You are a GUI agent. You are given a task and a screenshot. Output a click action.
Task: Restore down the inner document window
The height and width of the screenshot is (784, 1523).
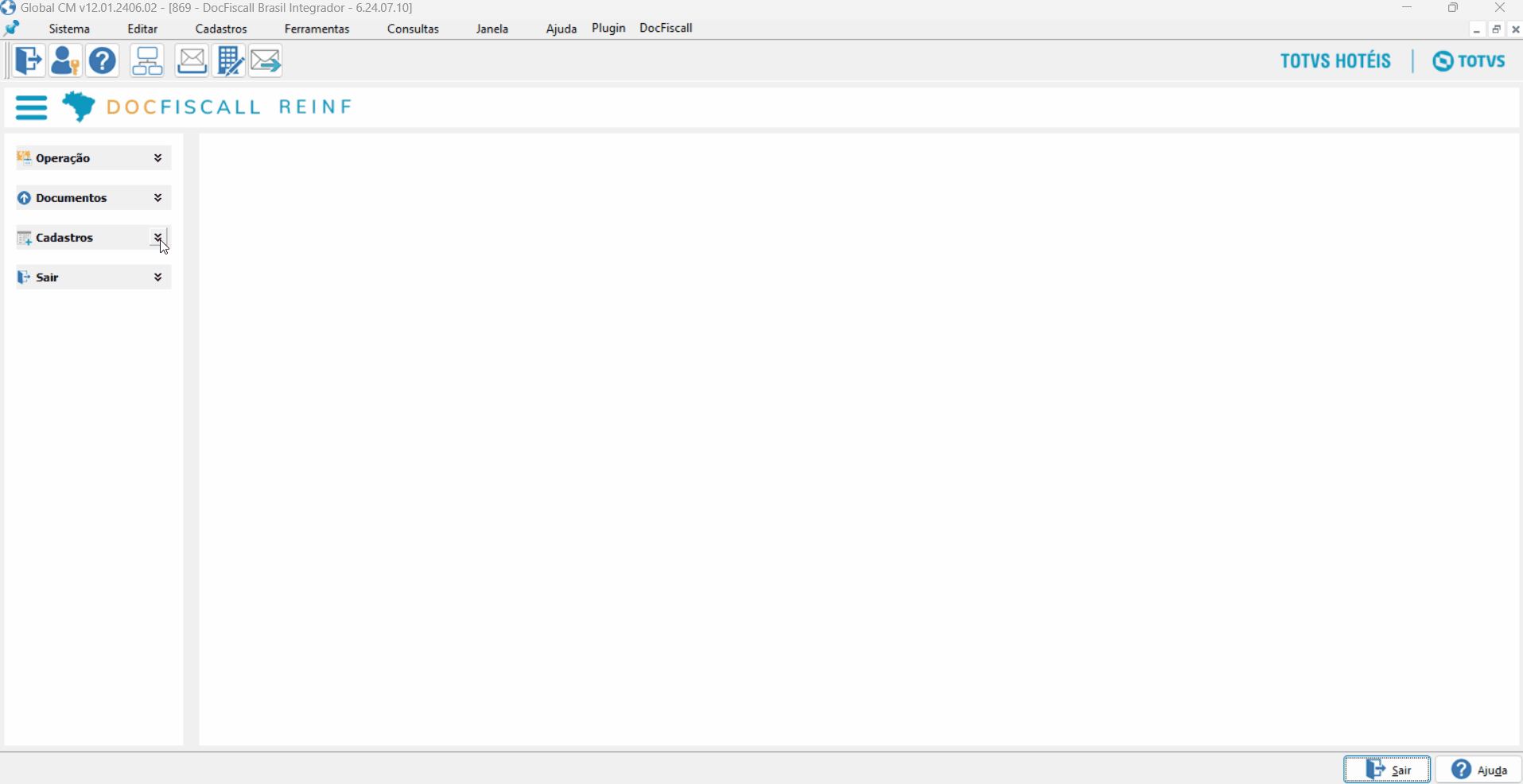tap(1496, 29)
